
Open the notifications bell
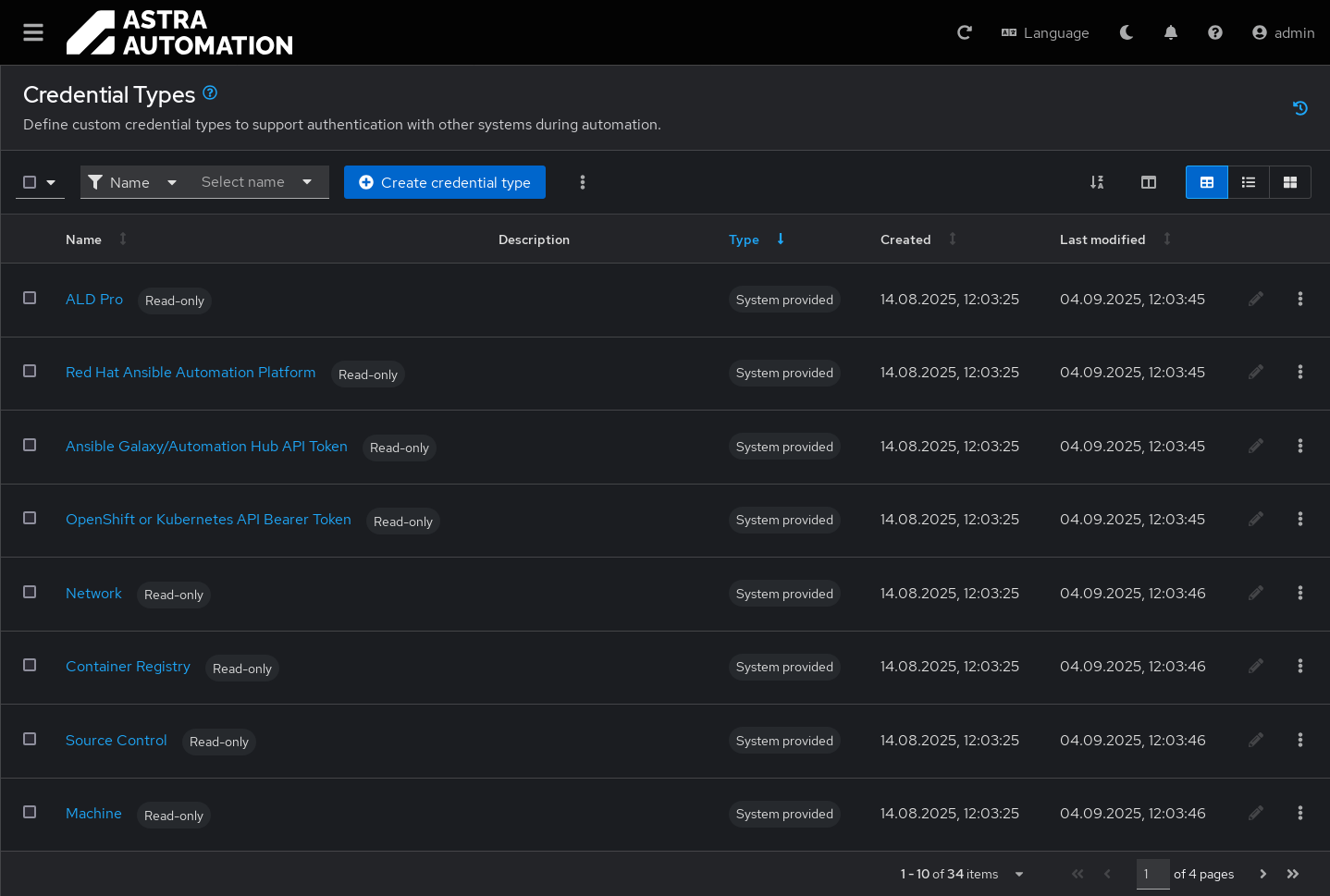click(1170, 32)
